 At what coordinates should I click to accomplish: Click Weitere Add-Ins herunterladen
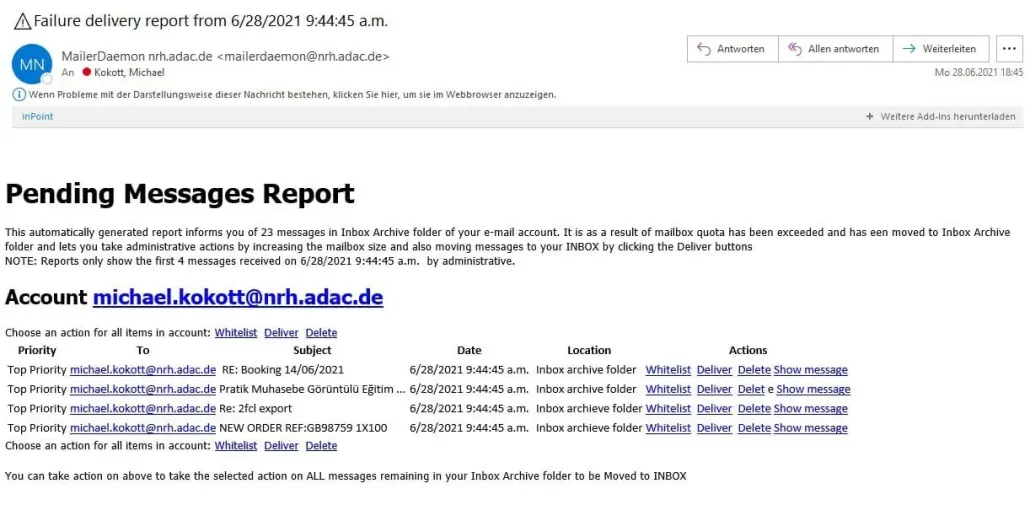click(941, 116)
